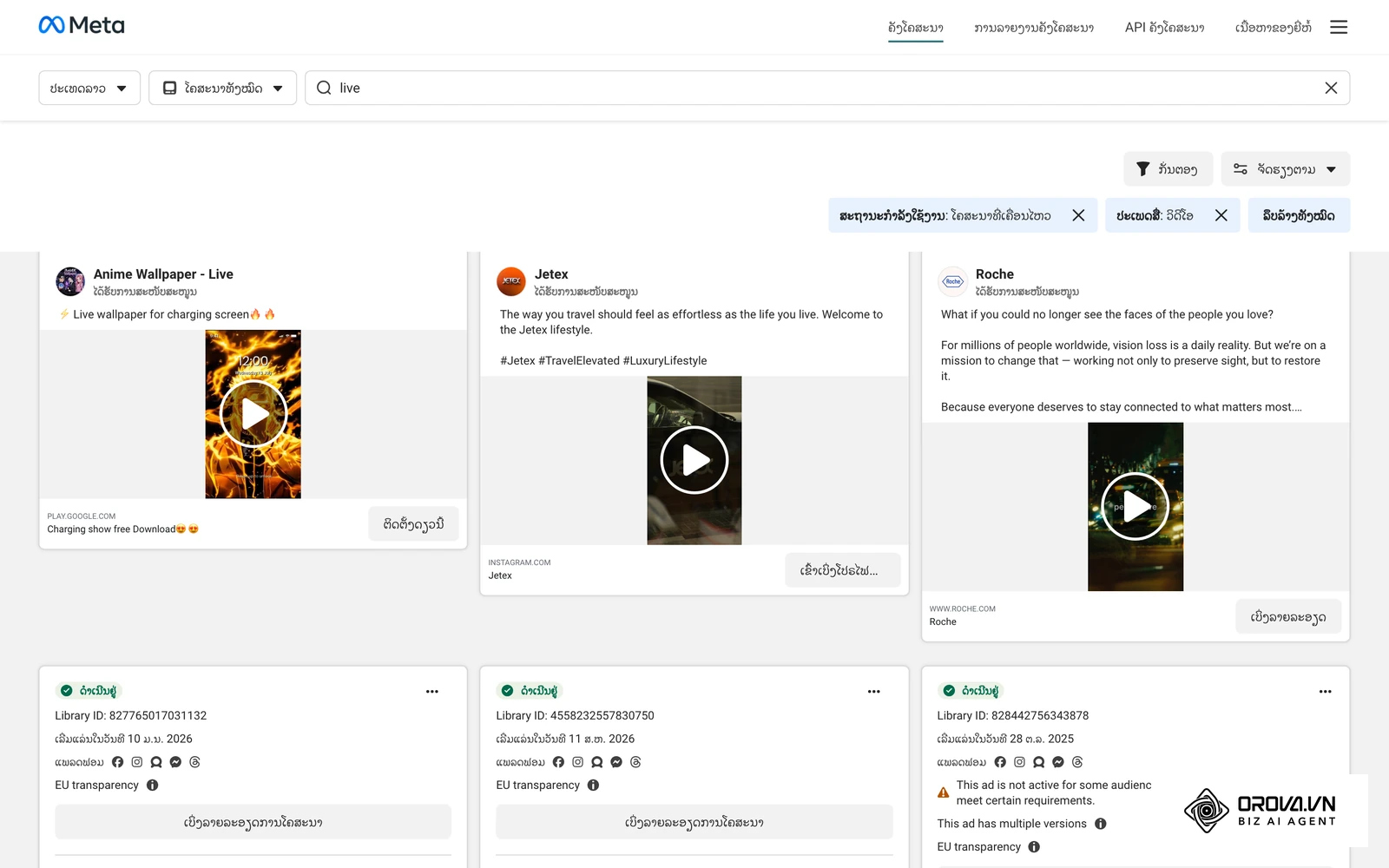
Task: Click EU transparency info icon for ID 4558232557830750
Action: click(x=594, y=786)
